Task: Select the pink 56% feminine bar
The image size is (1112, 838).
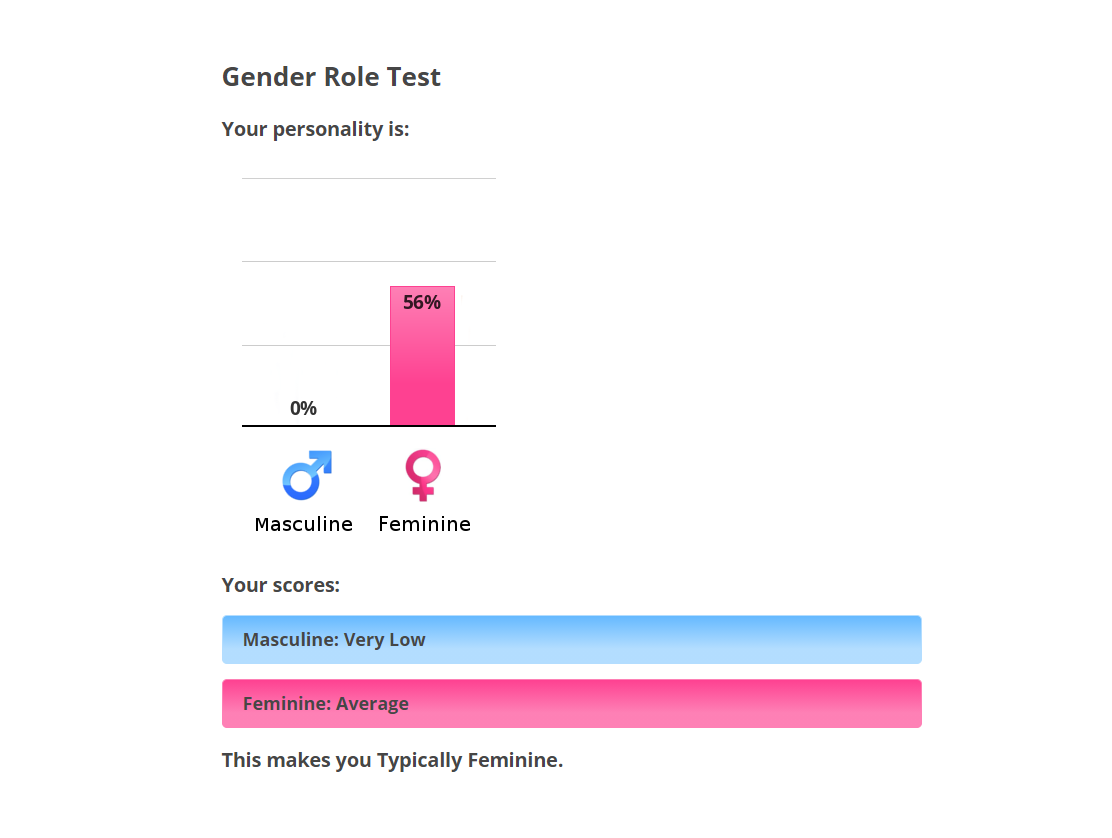Action: (422, 356)
